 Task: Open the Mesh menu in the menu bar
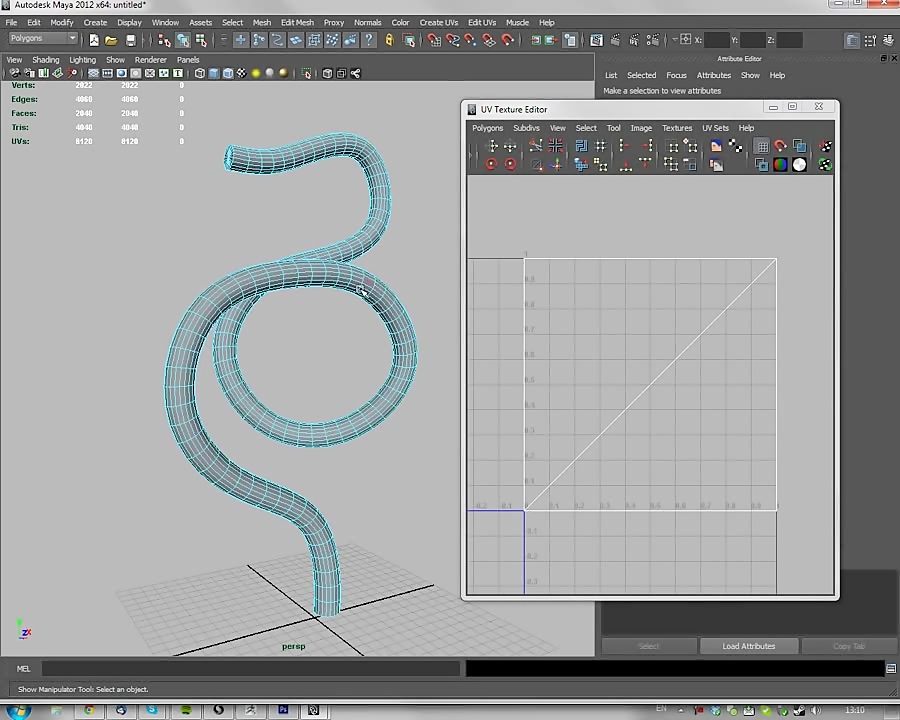261,22
